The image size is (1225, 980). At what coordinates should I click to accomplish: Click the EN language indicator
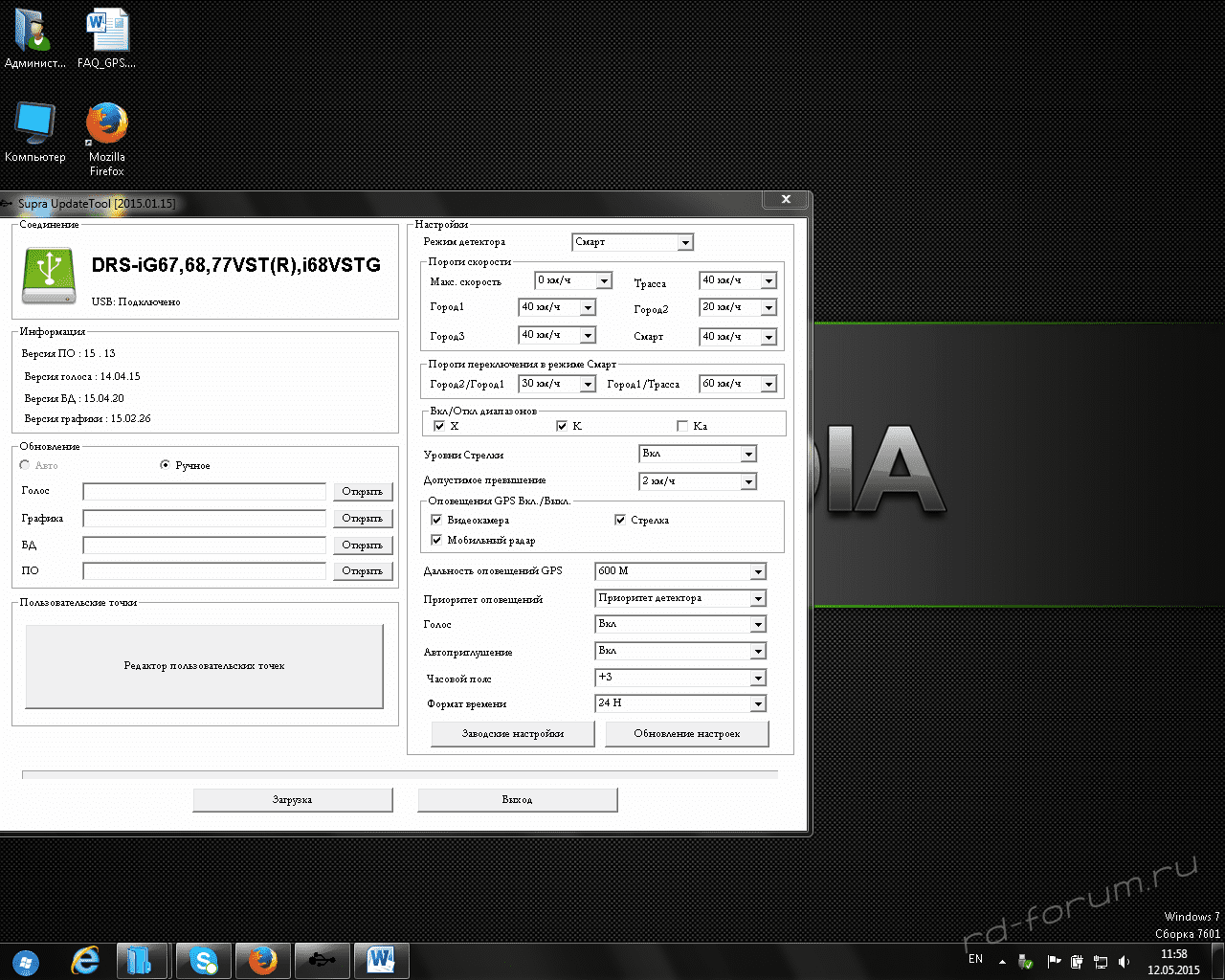975,959
